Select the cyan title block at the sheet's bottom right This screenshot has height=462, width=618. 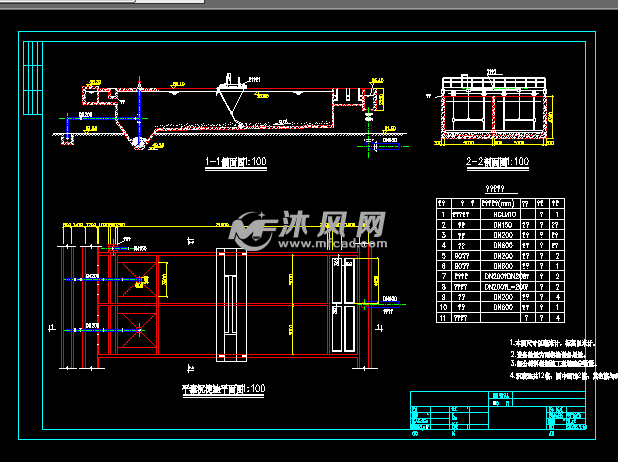pos(498,410)
